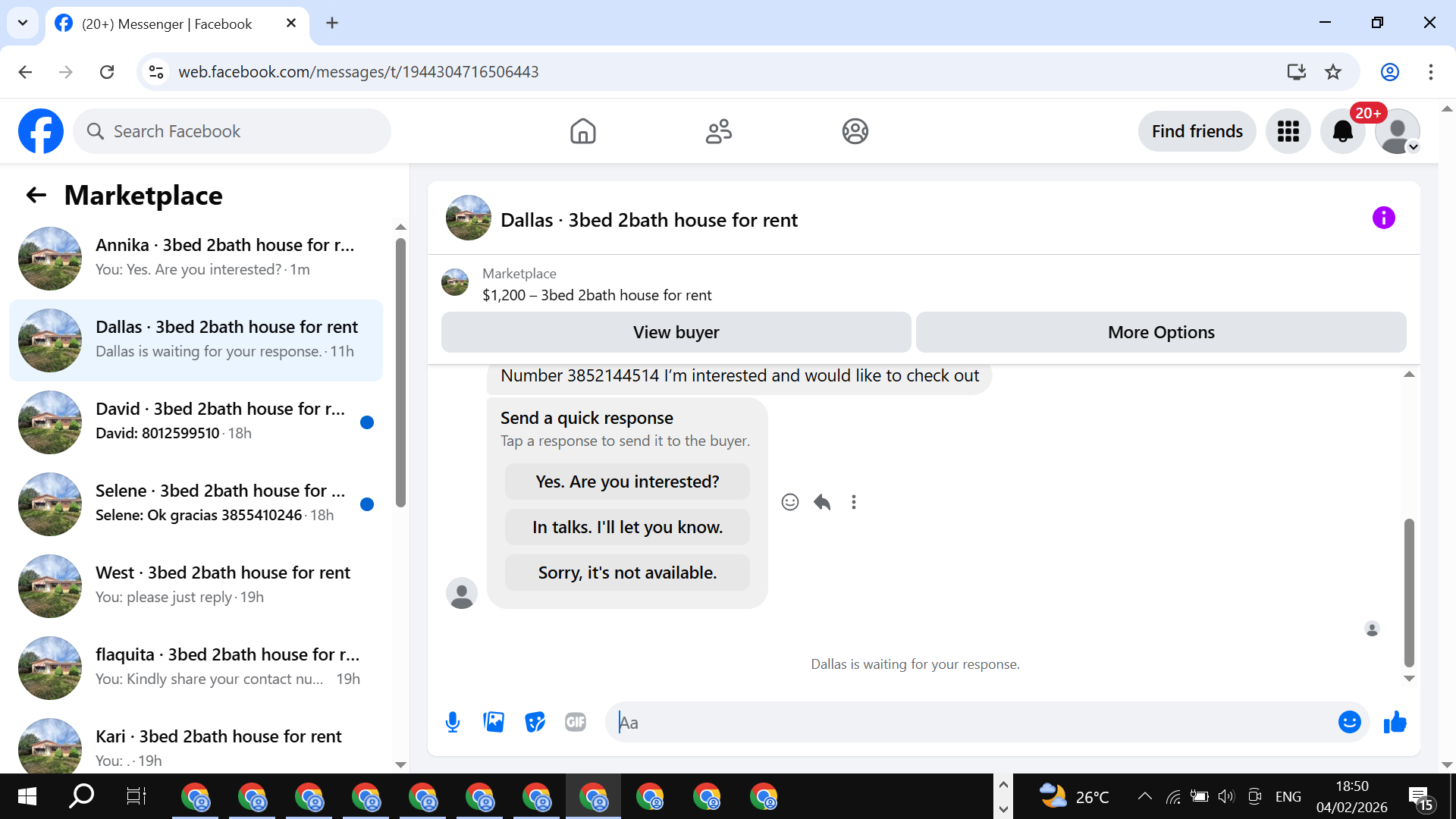Send 'Sorry, it's not available.' quick response
This screenshot has width=1456, height=819.
(x=627, y=573)
